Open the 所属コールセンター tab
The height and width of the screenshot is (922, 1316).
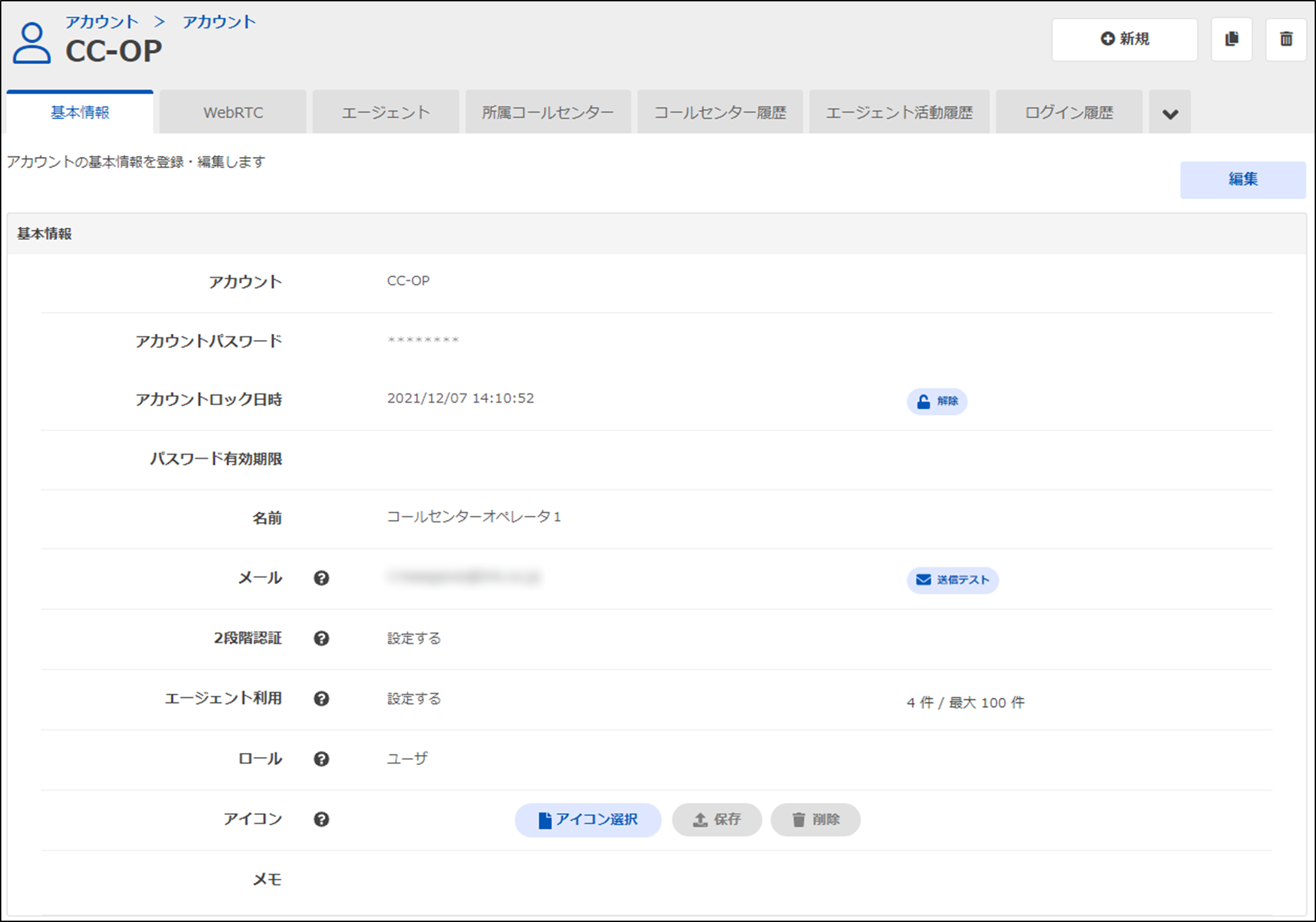pos(548,112)
